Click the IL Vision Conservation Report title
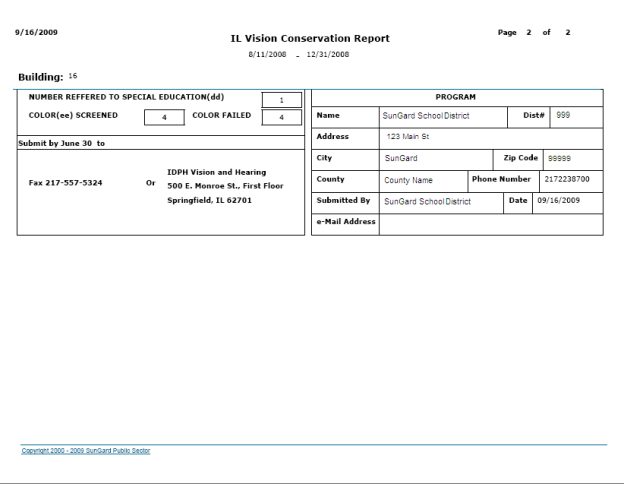Viewport: 624px width, 484px height. [310, 38]
